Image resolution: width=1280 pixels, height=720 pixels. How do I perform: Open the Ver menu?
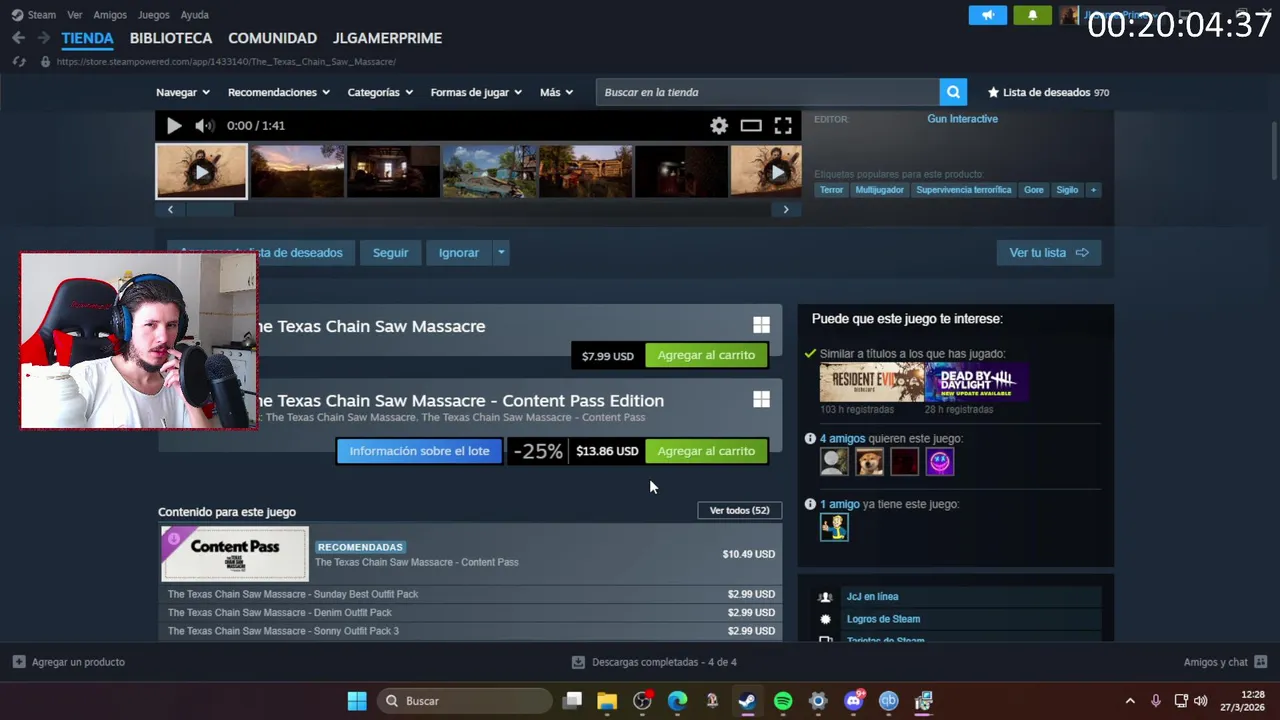point(75,15)
